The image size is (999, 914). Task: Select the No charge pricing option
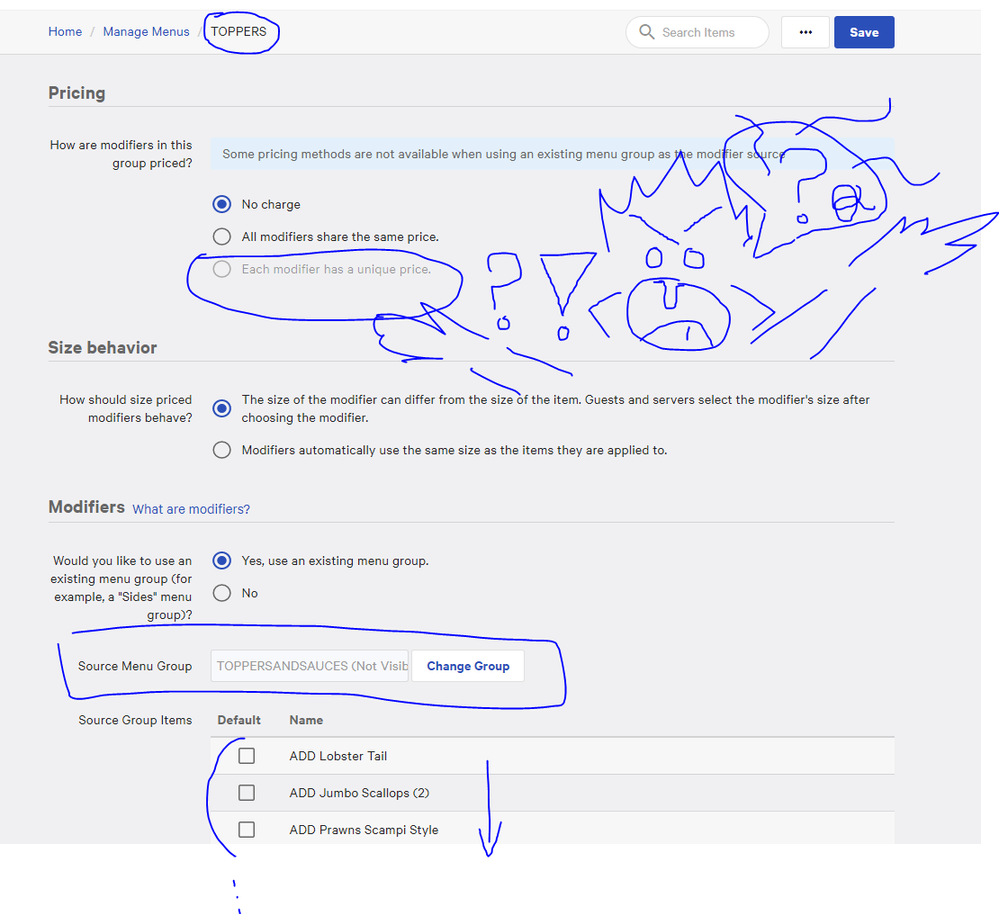[222, 204]
